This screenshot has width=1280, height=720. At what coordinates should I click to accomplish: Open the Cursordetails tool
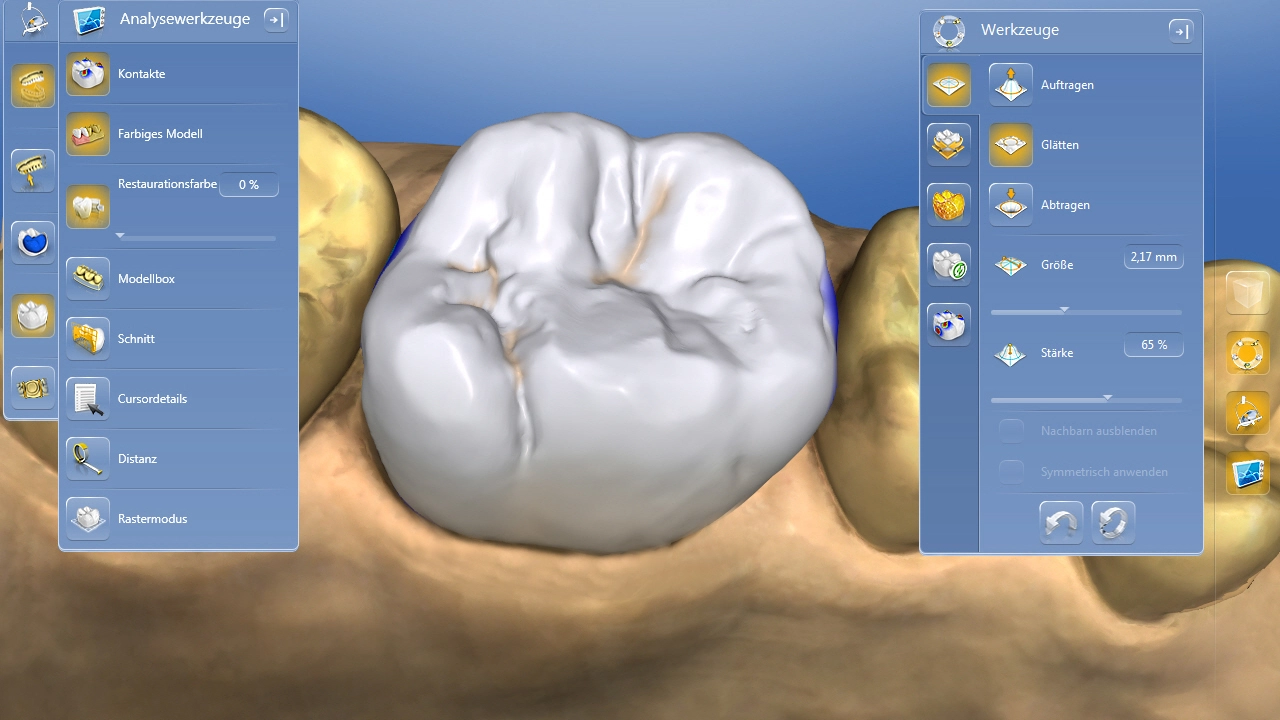pyautogui.click(x=88, y=399)
